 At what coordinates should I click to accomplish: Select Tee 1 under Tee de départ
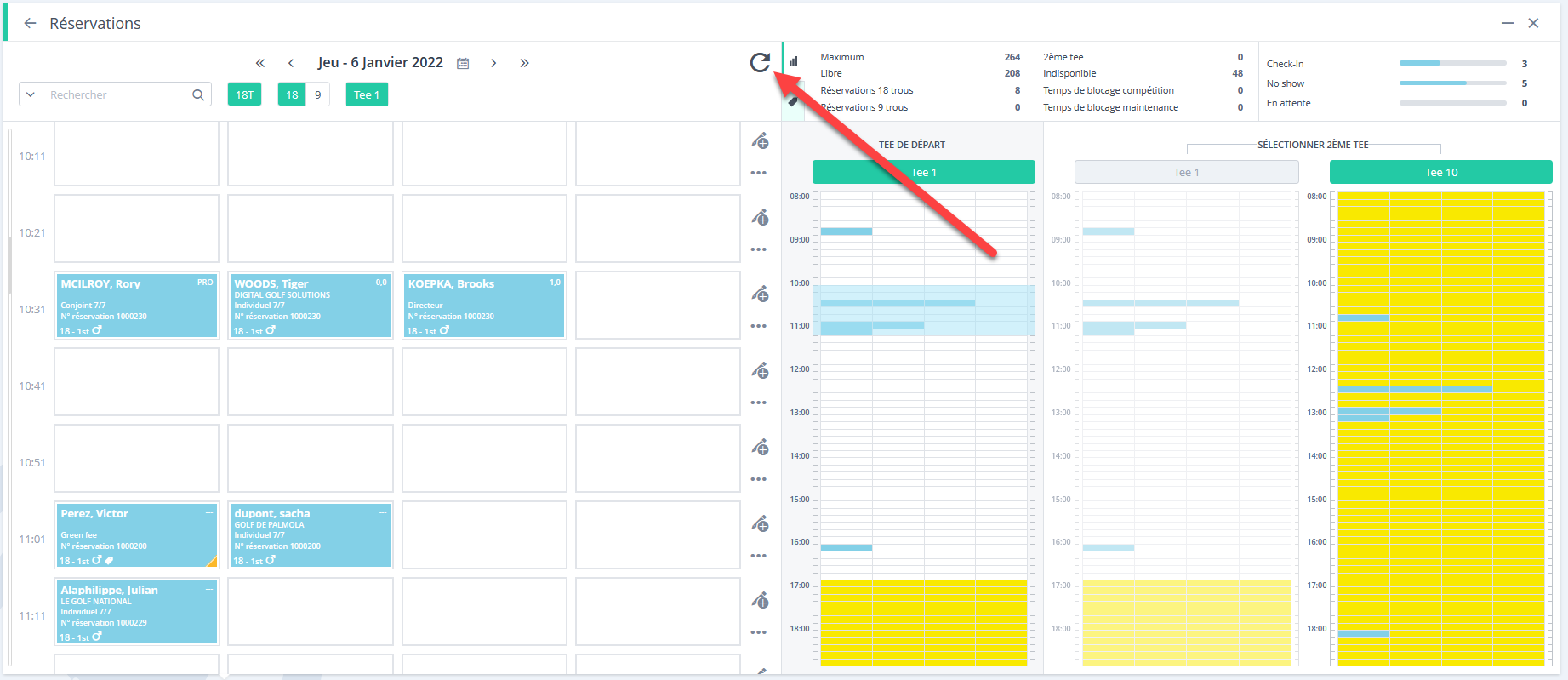(924, 172)
